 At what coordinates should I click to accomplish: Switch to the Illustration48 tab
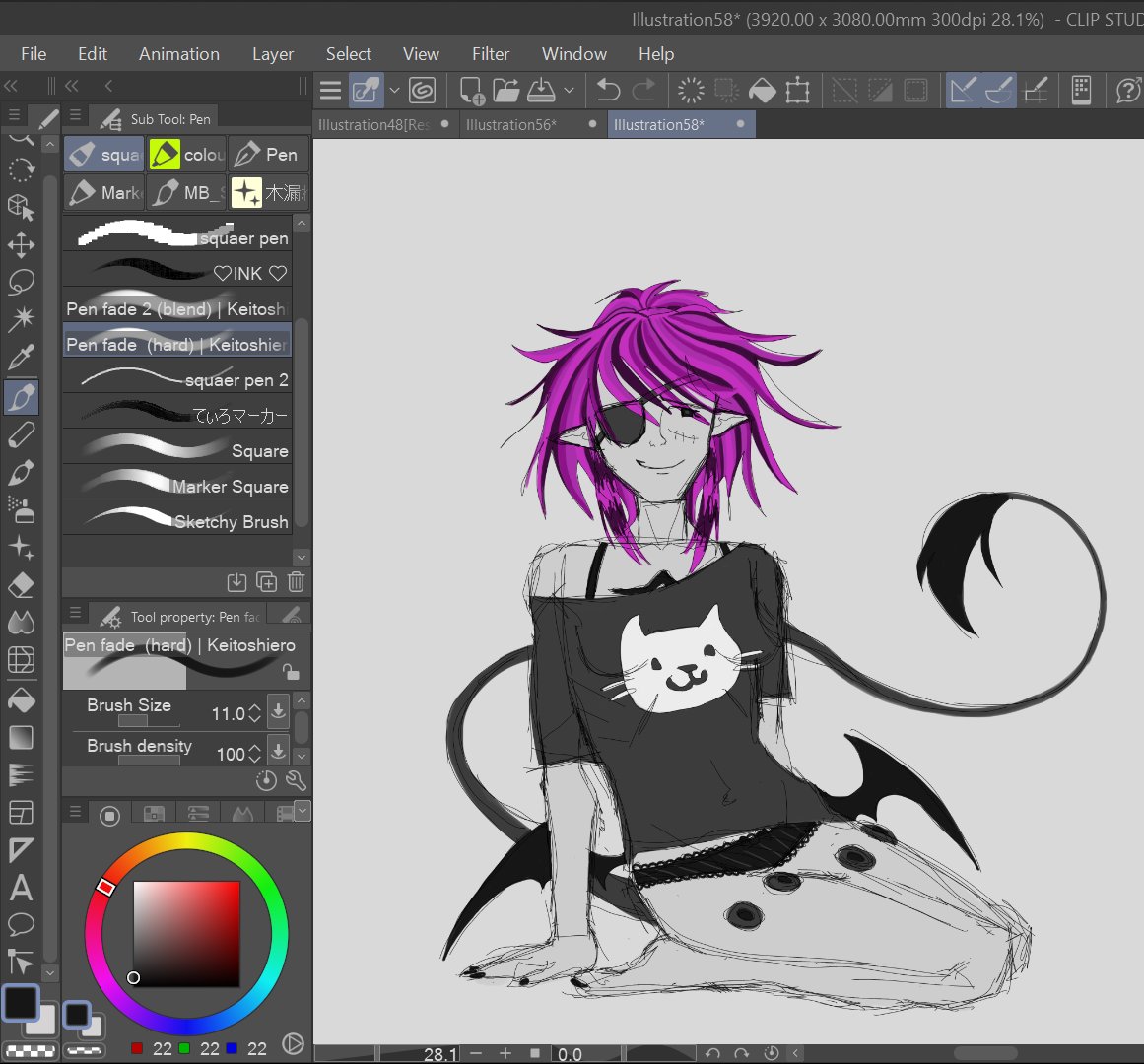(x=384, y=125)
